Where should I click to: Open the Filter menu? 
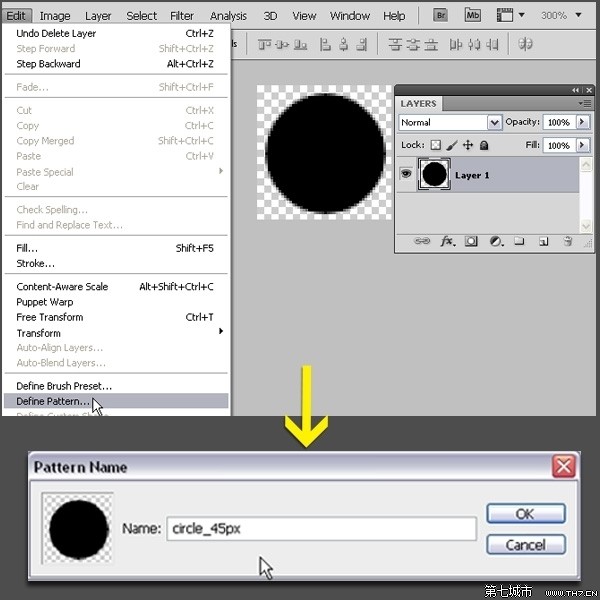click(x=182, y=16)
